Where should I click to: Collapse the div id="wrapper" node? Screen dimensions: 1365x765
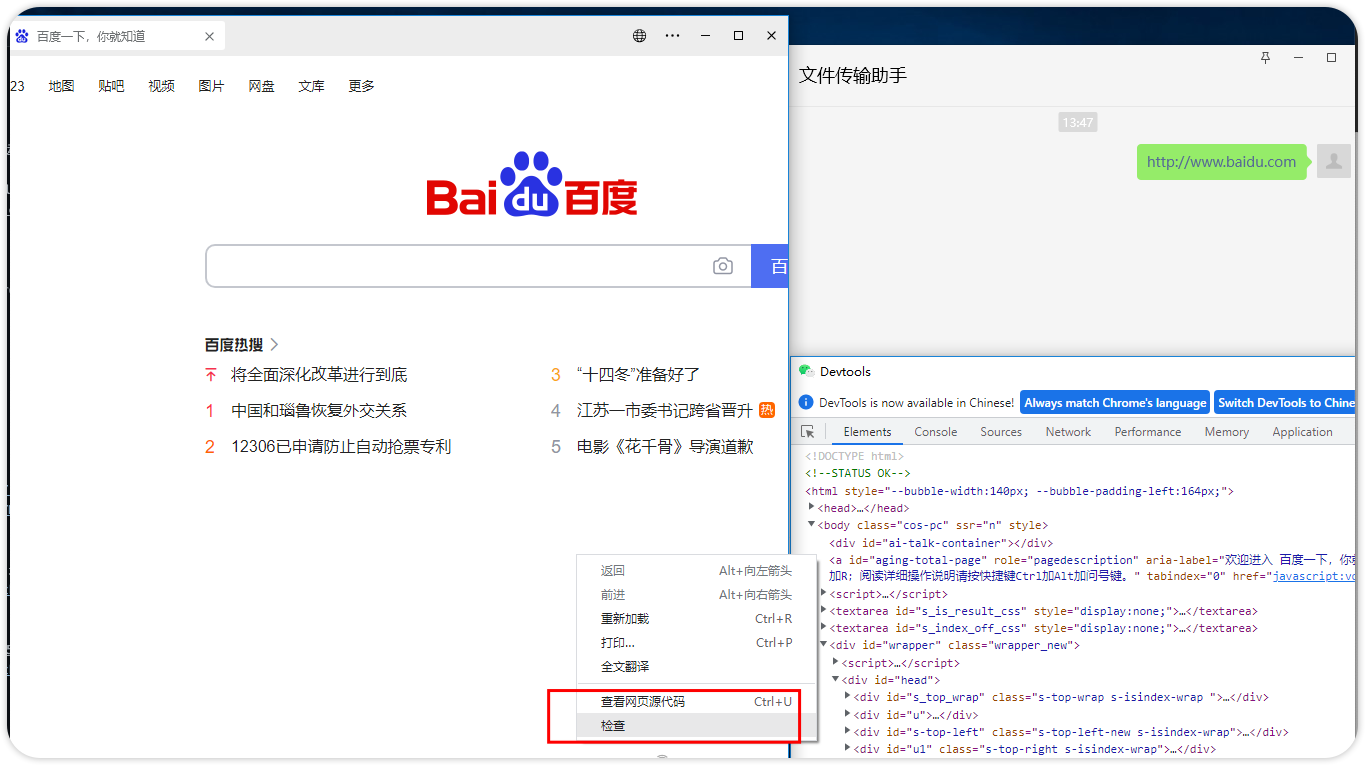click(x=824, y=644)
